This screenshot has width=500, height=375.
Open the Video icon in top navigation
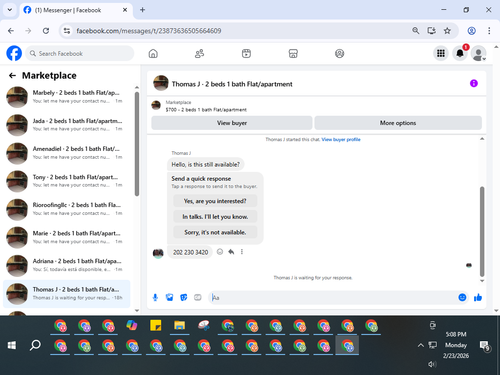click(x=246, y=53)
